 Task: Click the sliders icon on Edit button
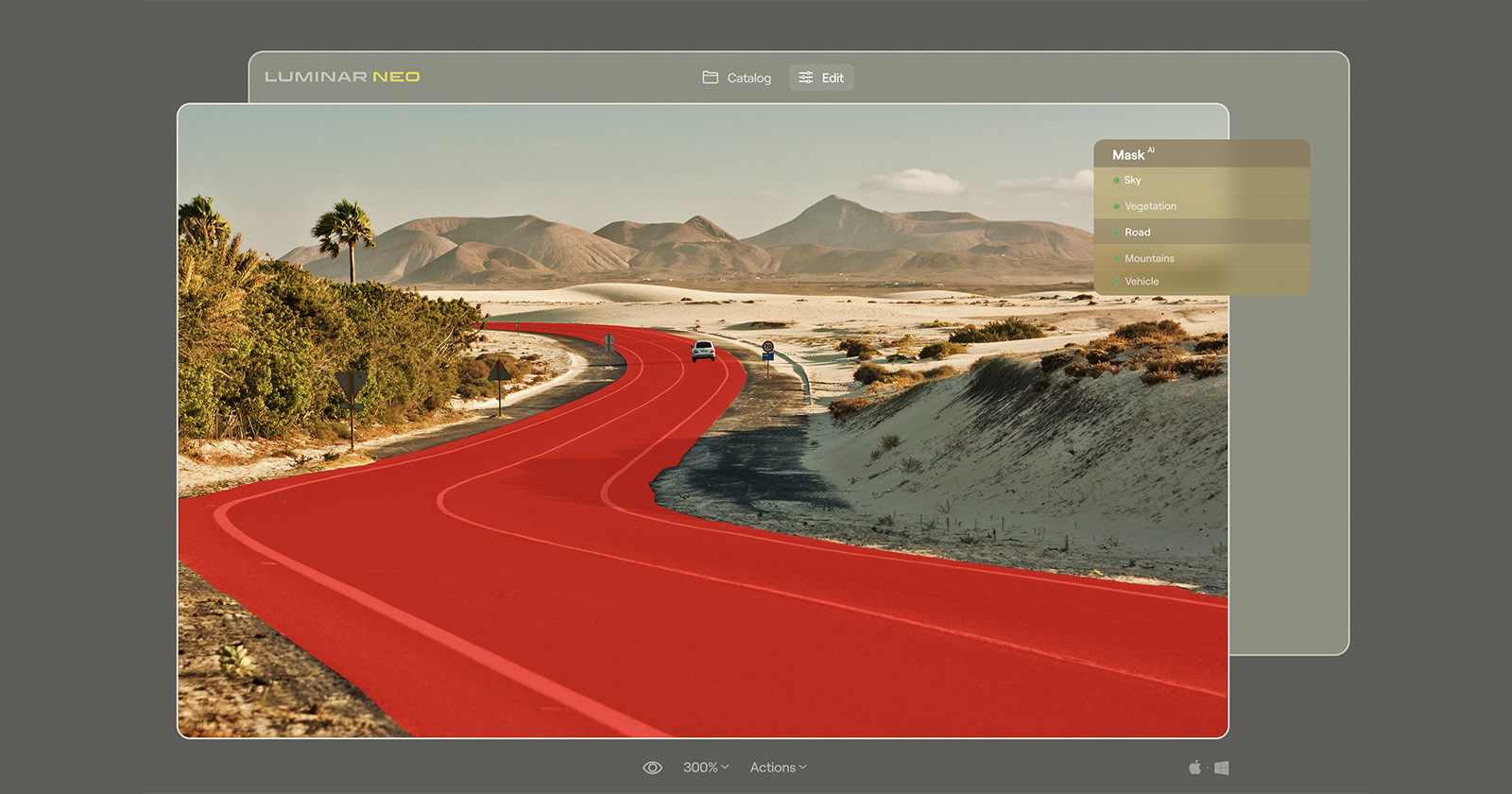[806, 78]
